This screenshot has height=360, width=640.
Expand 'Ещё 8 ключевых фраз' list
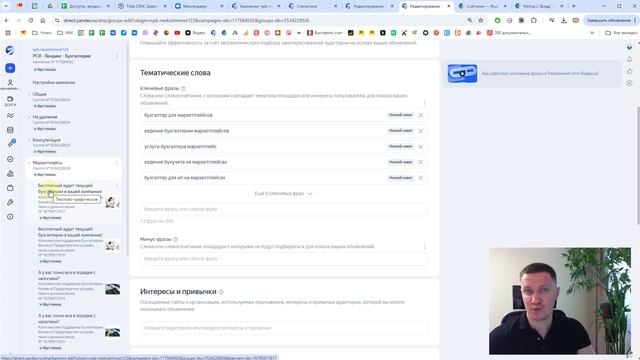click(x=283, y=193)
